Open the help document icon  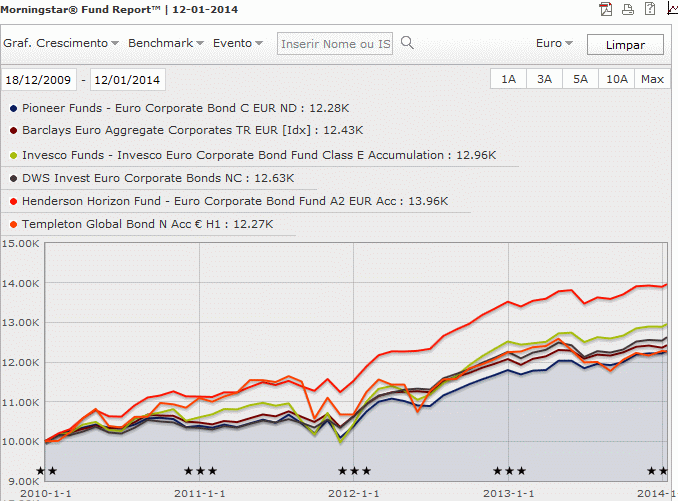pyautogui.click(x=650, y=9)
